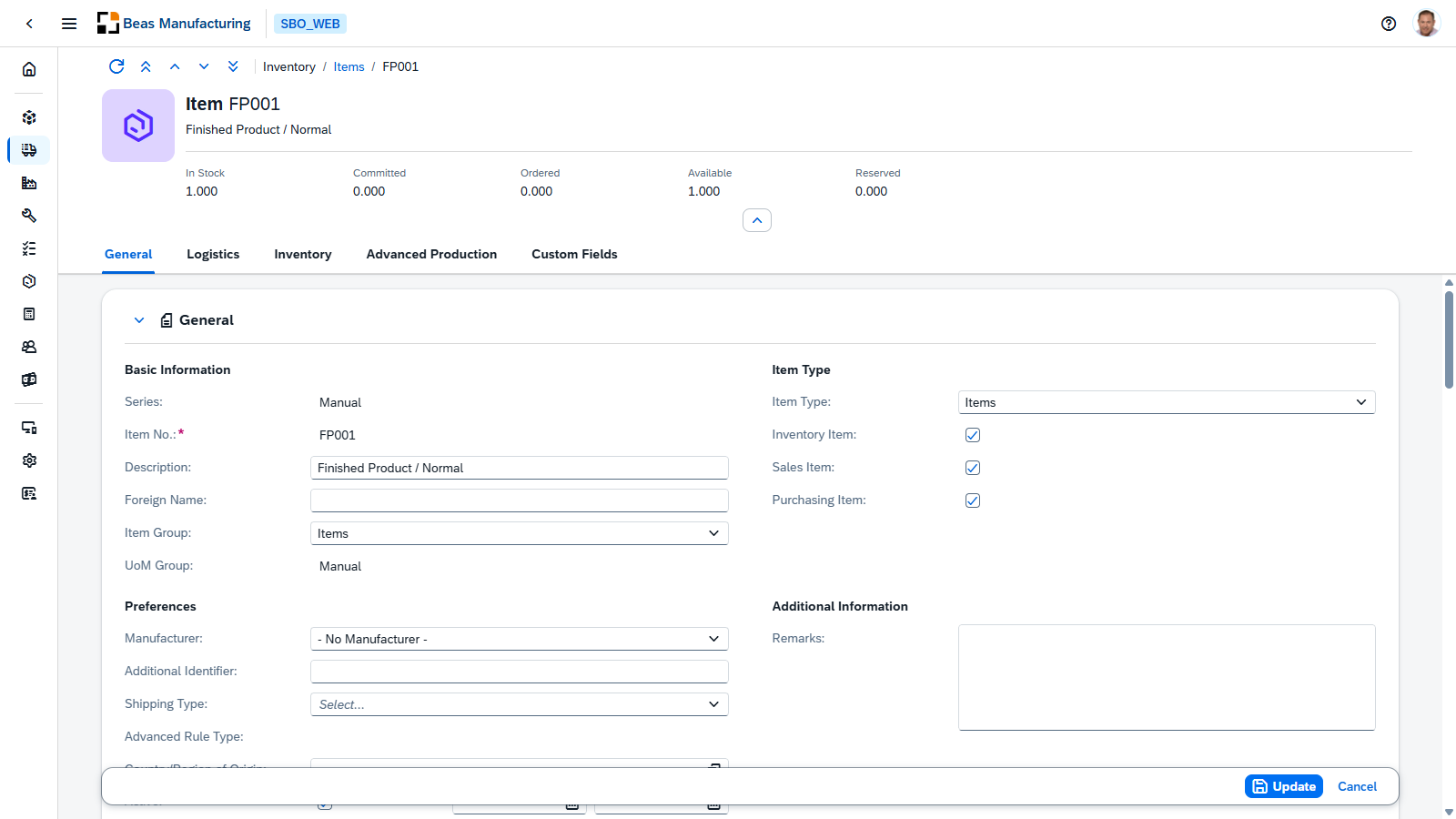This screenshot has width=1456, height=819.
Task: Click the Additional Identifier field
Action: [x=520, y=672]
